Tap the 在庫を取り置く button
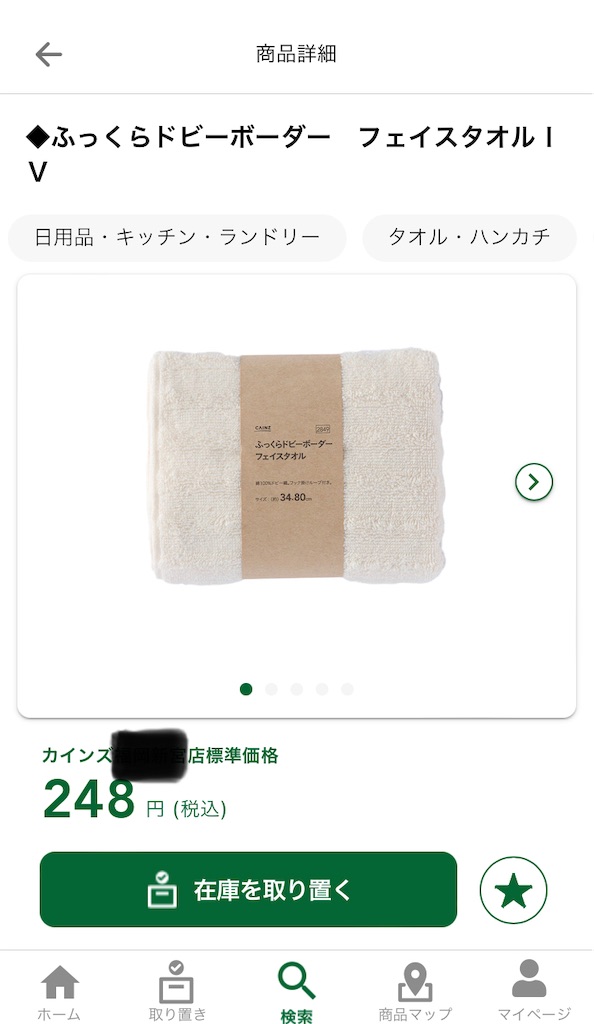 (248, 889)
